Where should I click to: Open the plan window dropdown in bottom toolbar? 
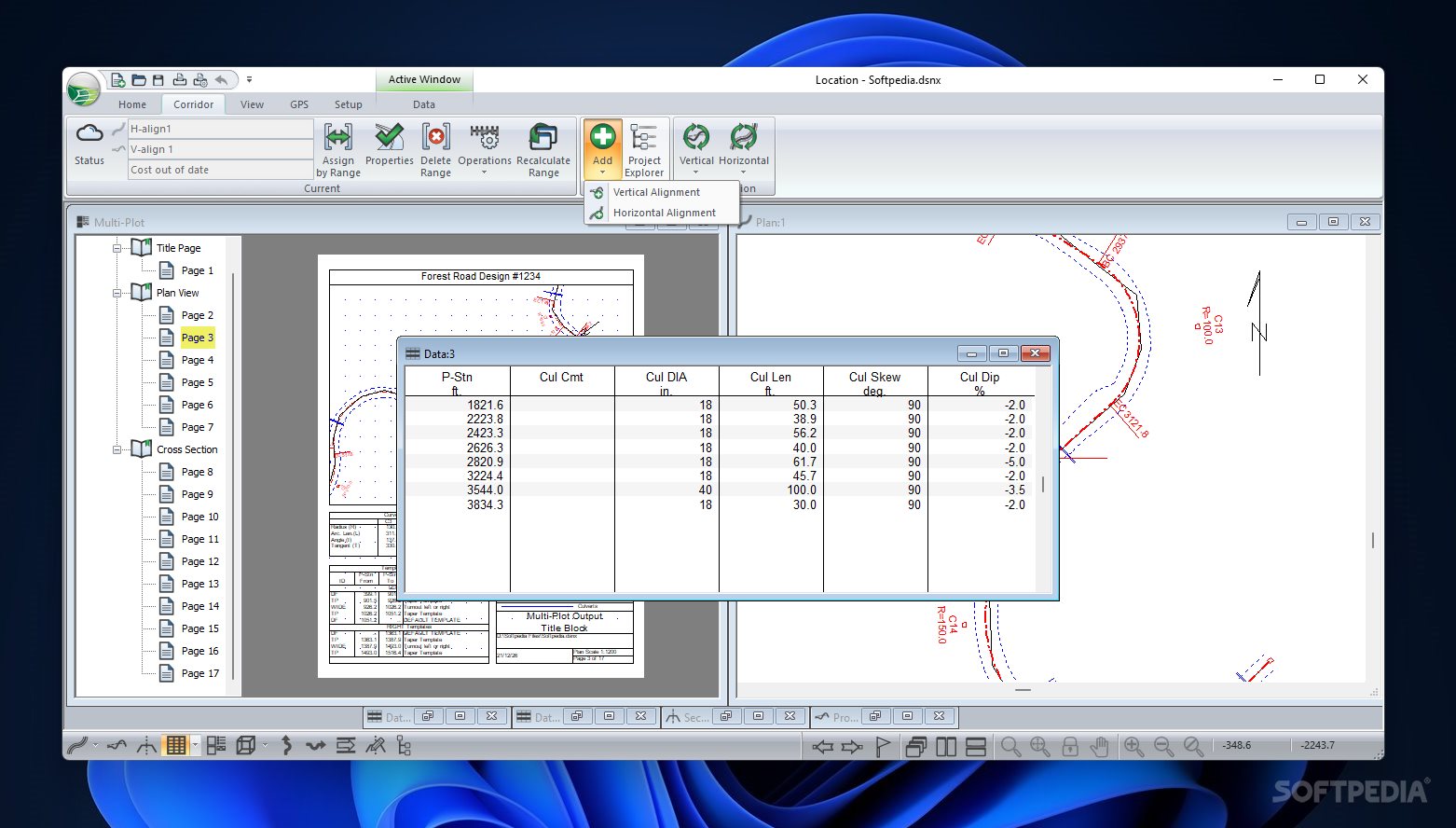point(94,745)
